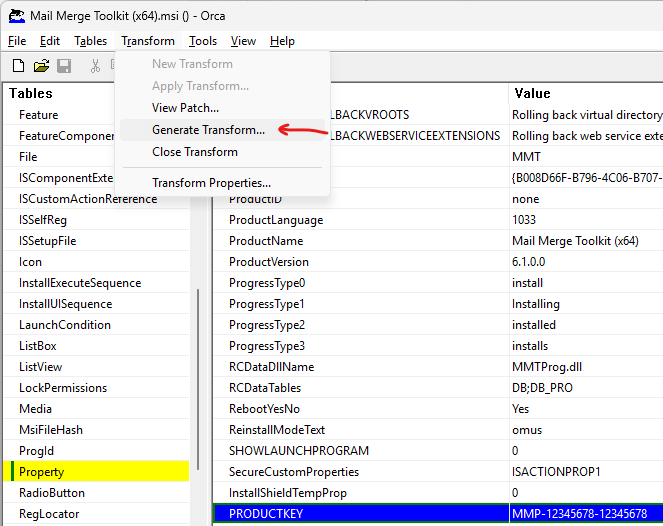Click the SecureCustomProperties property cell
663x526 pixels.
tap(361, 472)
